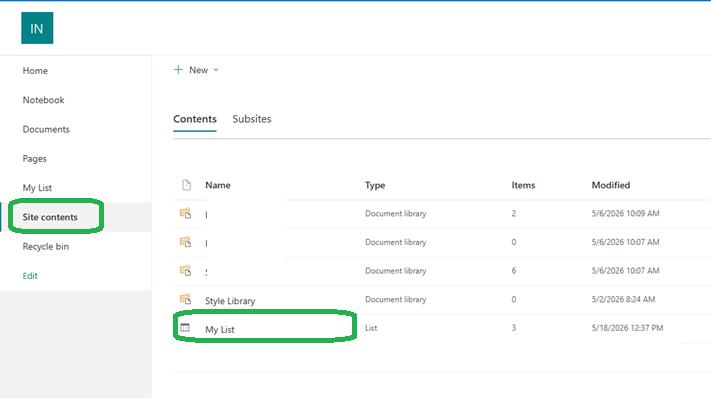Open My List in the left navigation
The image size is (711, 398).
pyautogui.click(x=37, y=188)
